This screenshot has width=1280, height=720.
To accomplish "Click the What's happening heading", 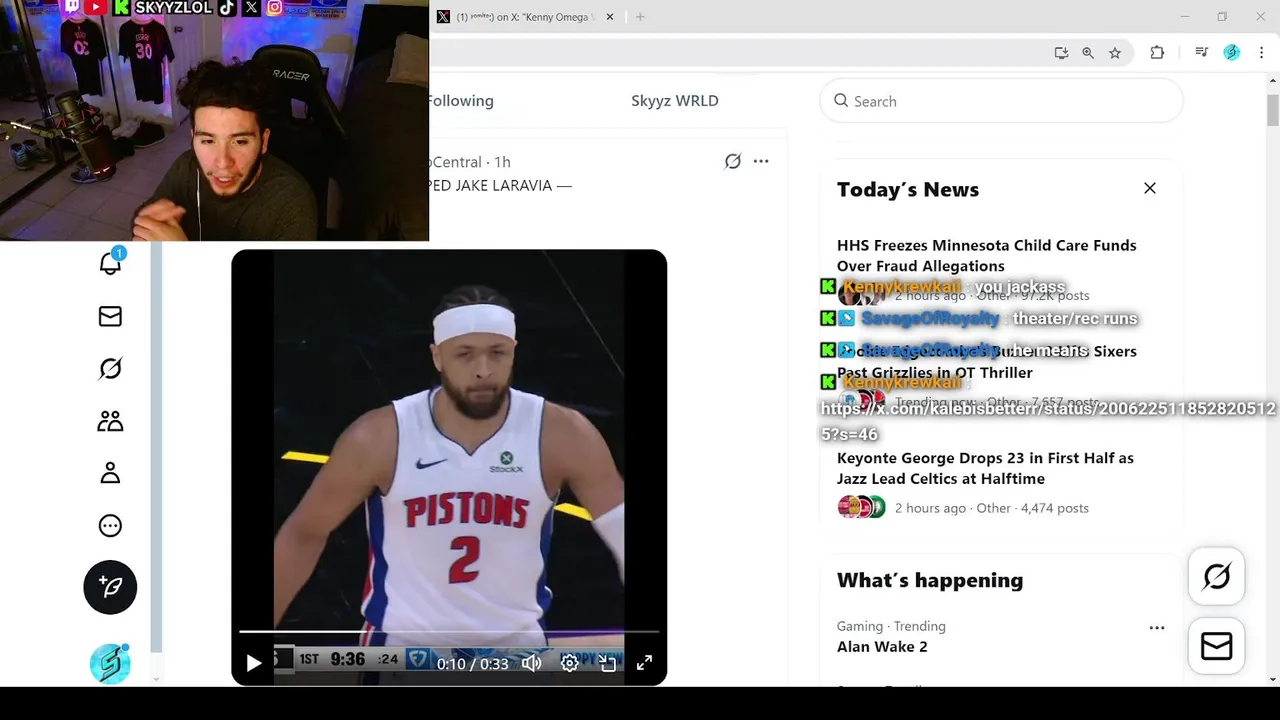I will [x=930, y=580].
